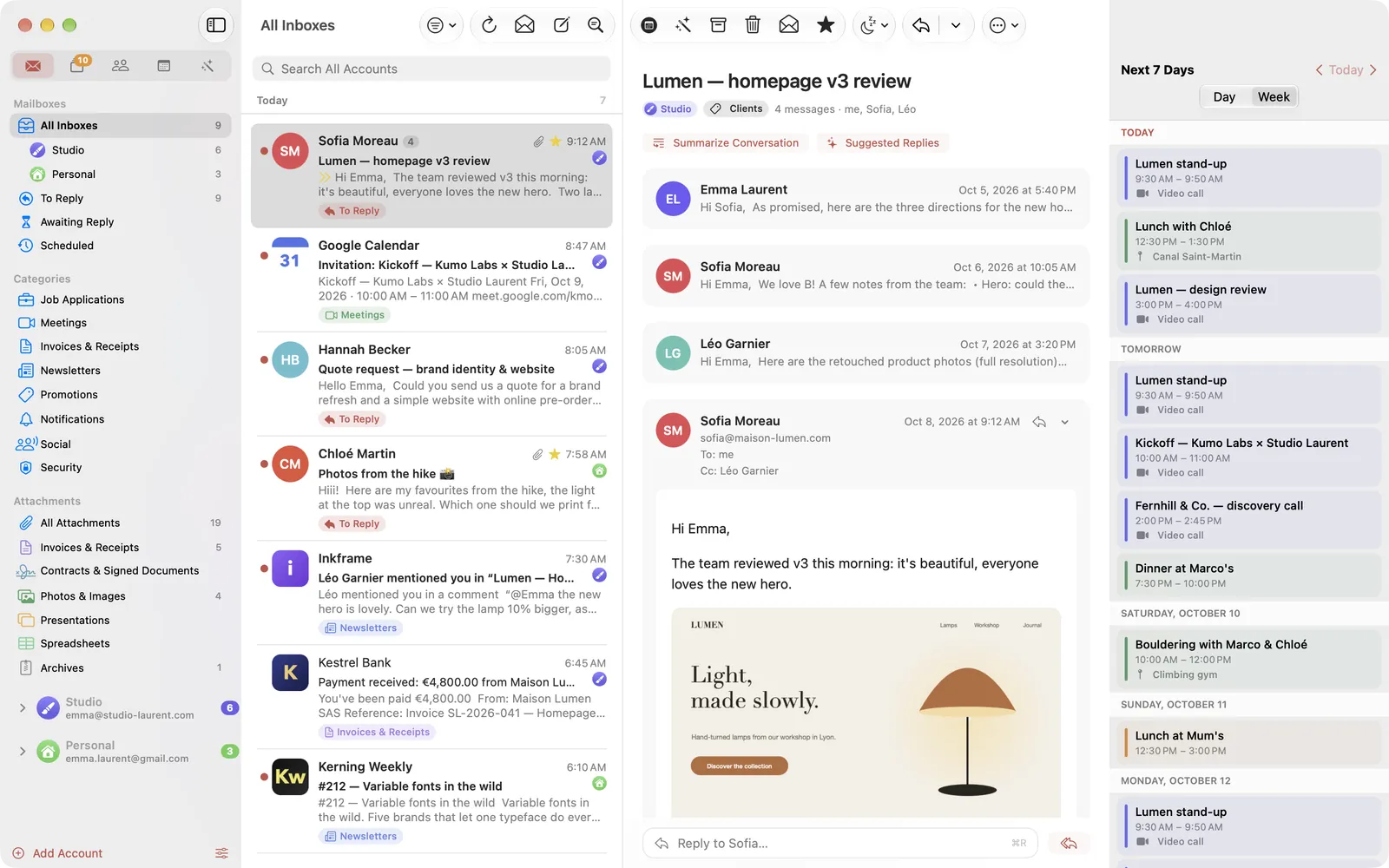Toggle the star on Chloé Martin email
Screen dimensions: 1389x868
point(554,454)
